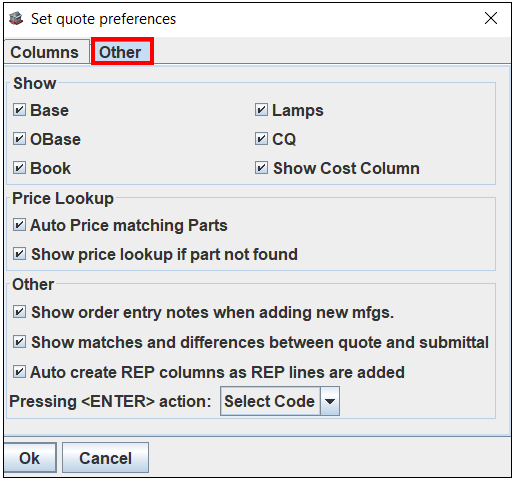Close the Set quote preferences dialog
The height and width of the screenshot is (481, 515).
coord(491,18)
